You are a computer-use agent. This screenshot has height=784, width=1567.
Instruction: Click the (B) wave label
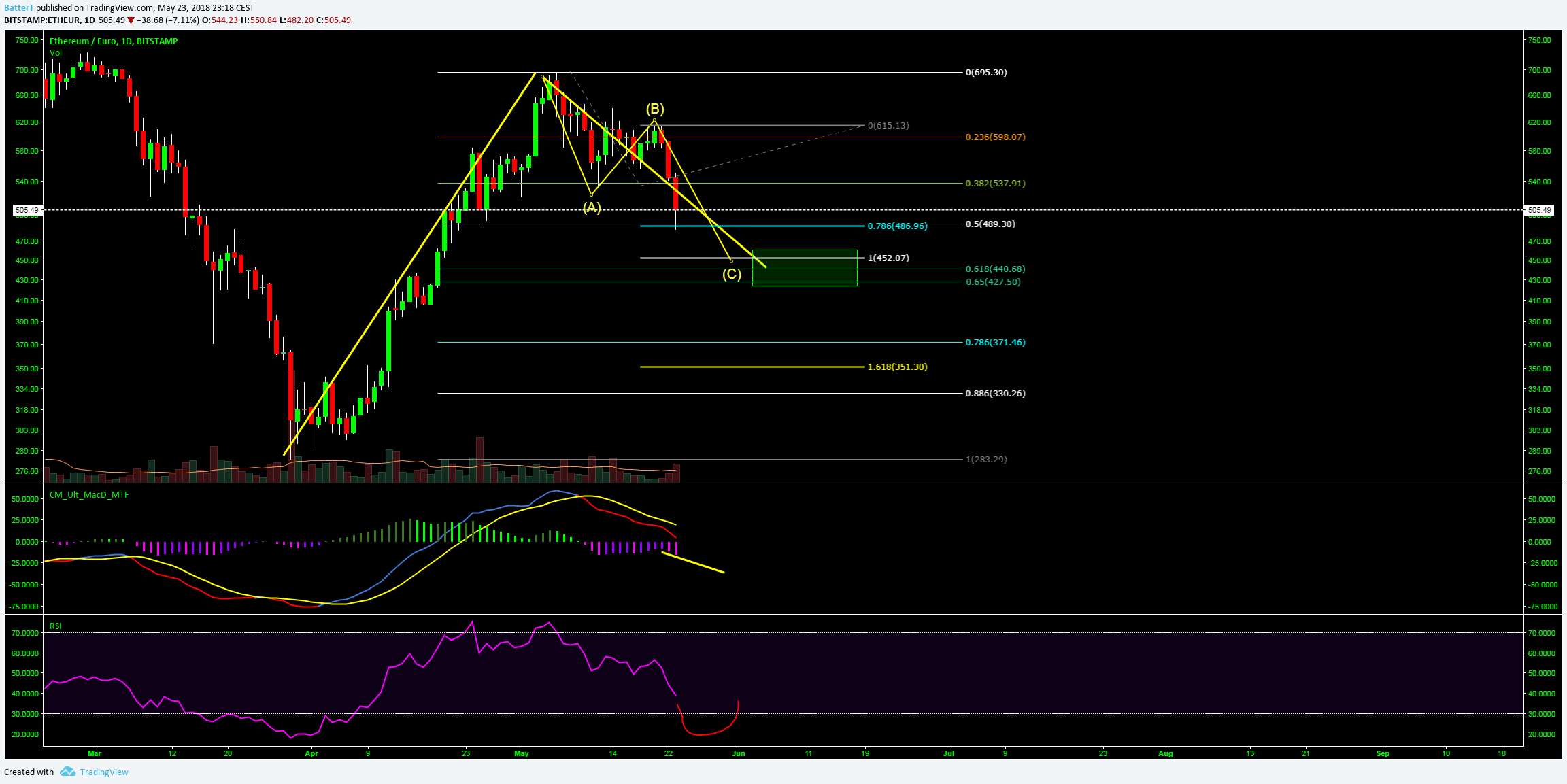[655, 109]
